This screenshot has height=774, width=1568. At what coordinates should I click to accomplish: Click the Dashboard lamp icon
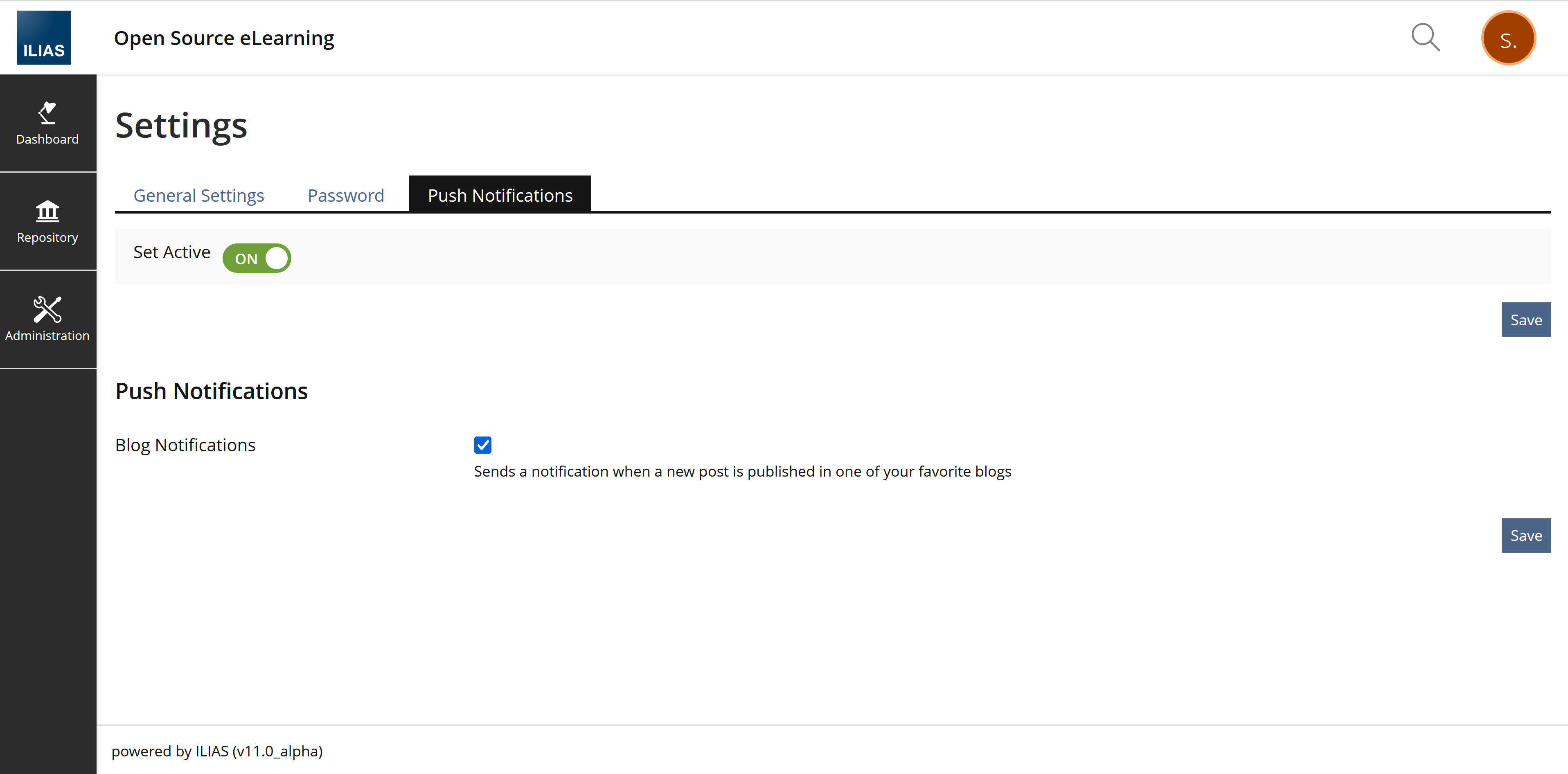(x=47, y=112)
